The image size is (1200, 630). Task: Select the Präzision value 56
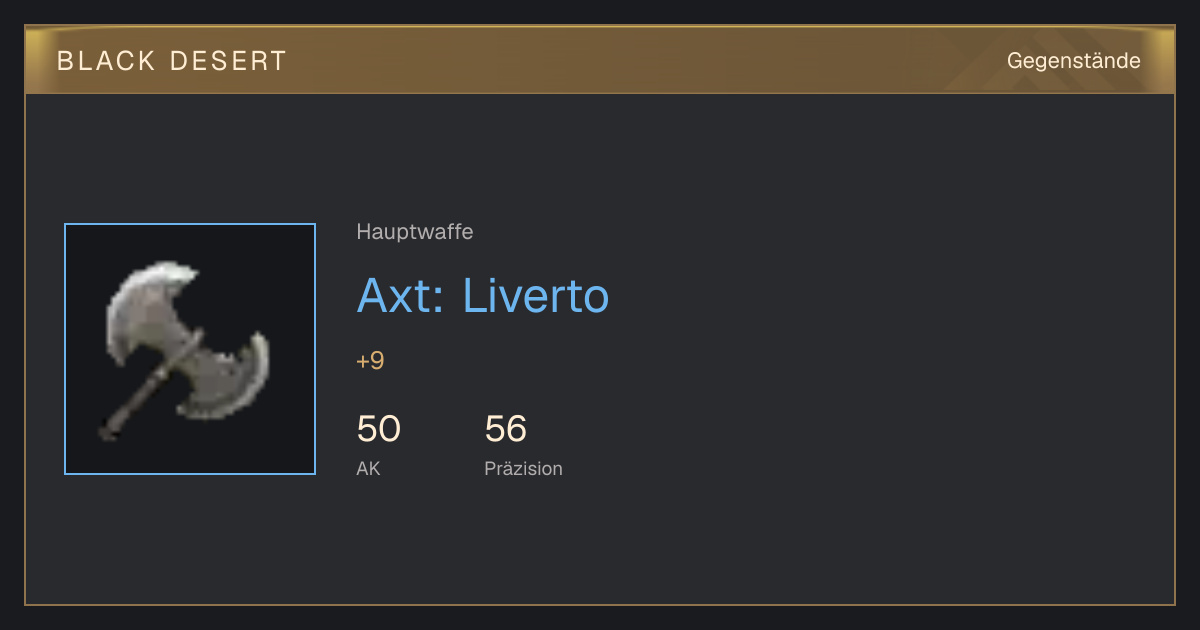[506, 429]
